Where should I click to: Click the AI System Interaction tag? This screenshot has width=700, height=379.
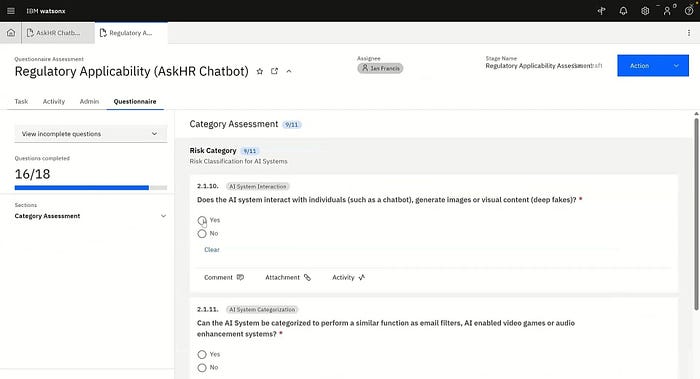tap(258, 187)
